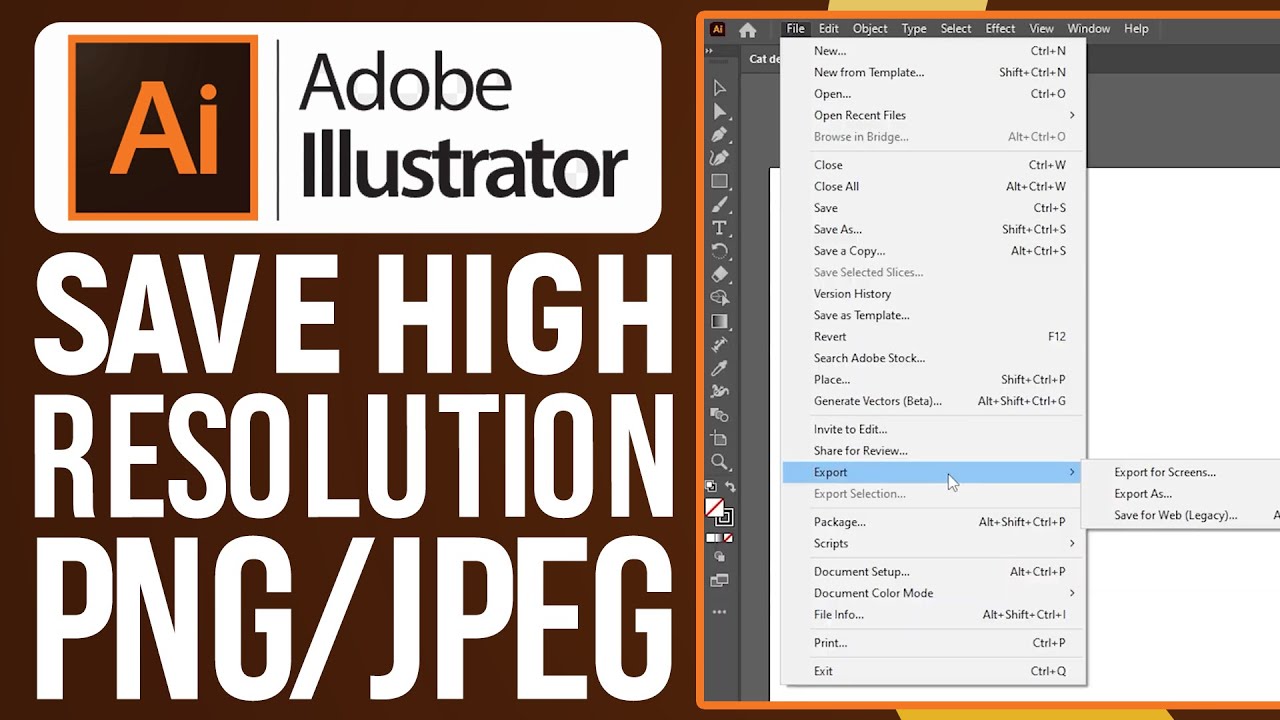The width and height of the screenshot is (1280, 720).
Task: Choose New from Template...
Action: (934, 72)
